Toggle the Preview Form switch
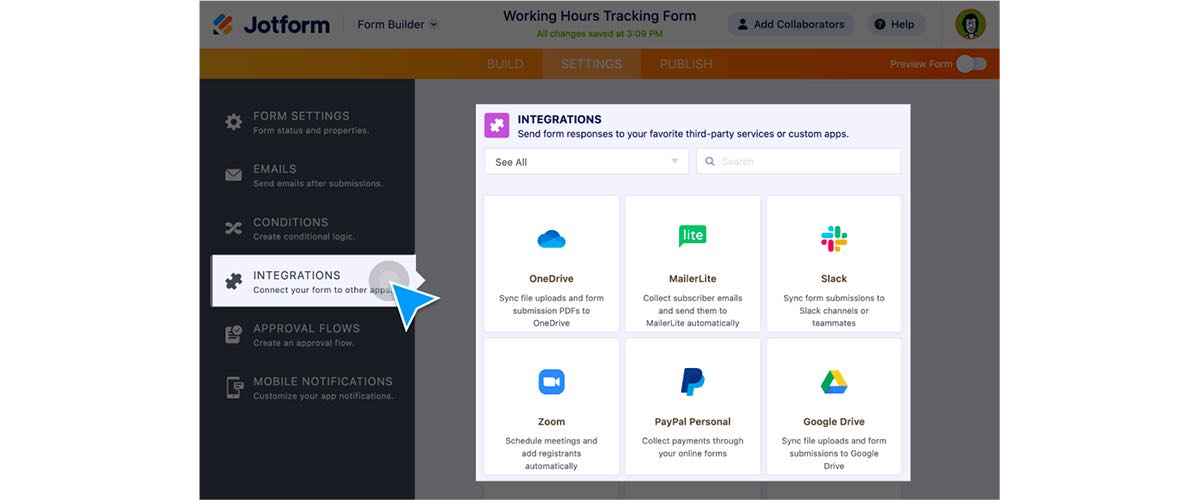The height and width of the screenshot is (500, 1199). [971, 64]
